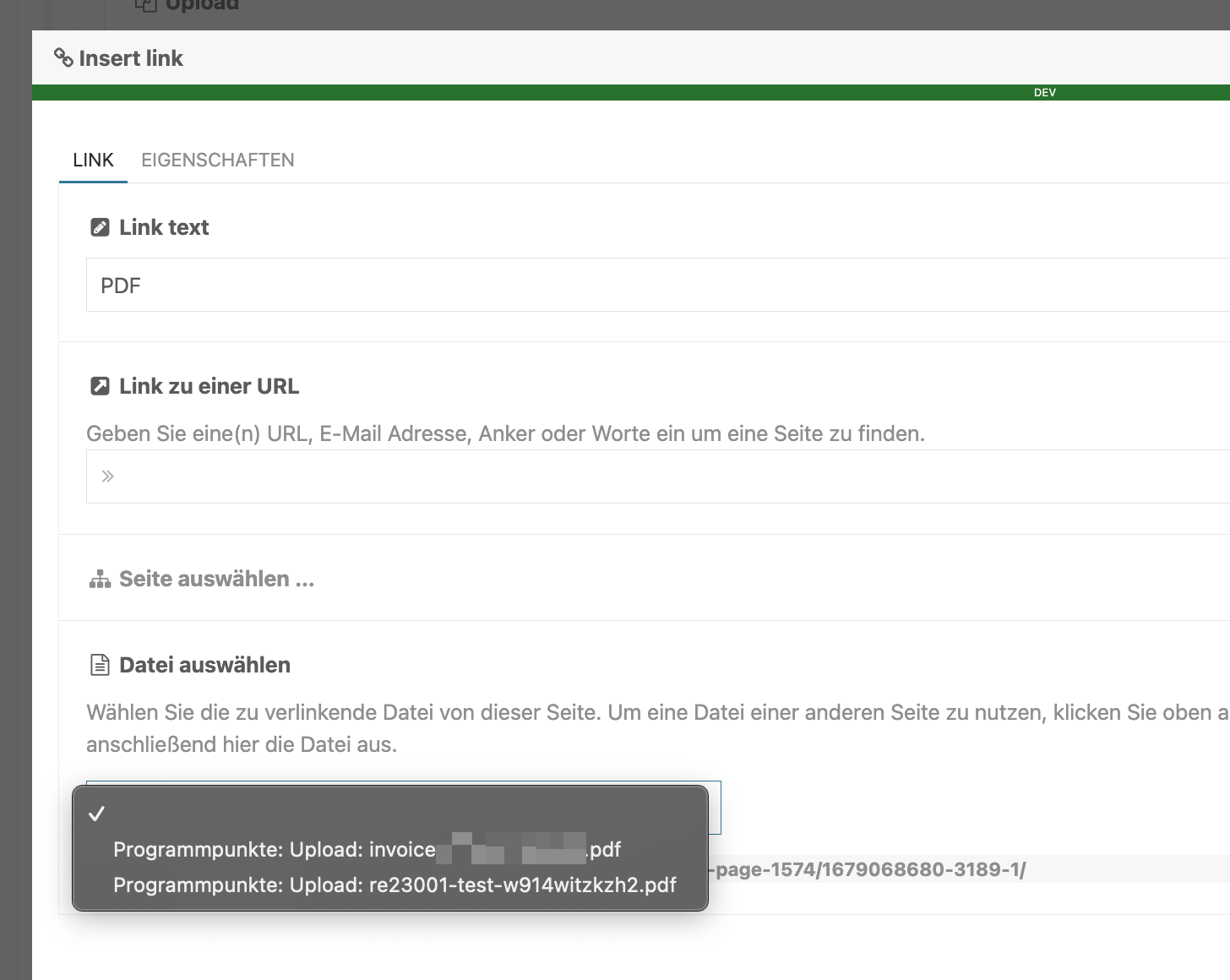This screenshot has height=980, width=1230.
Task: Click the pencil icon next to Link text
Action: tap(101, 226)
